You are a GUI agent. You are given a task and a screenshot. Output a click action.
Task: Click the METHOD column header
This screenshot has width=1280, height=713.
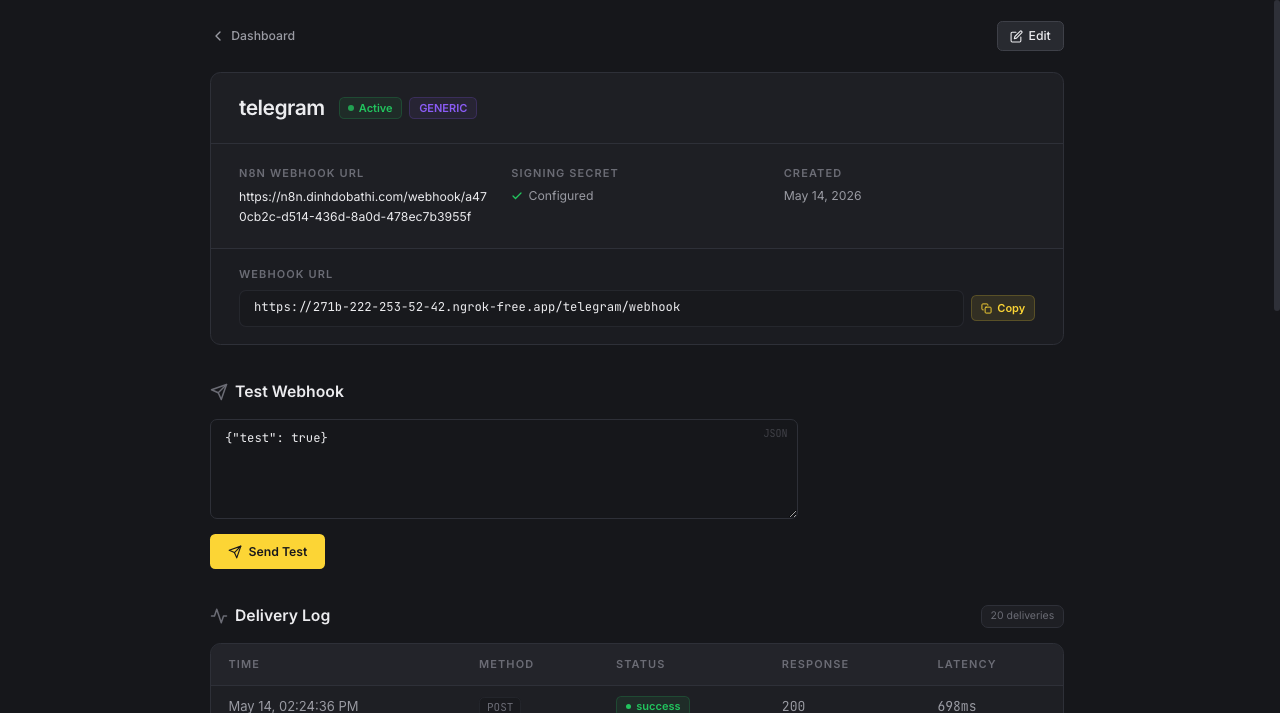506,664
